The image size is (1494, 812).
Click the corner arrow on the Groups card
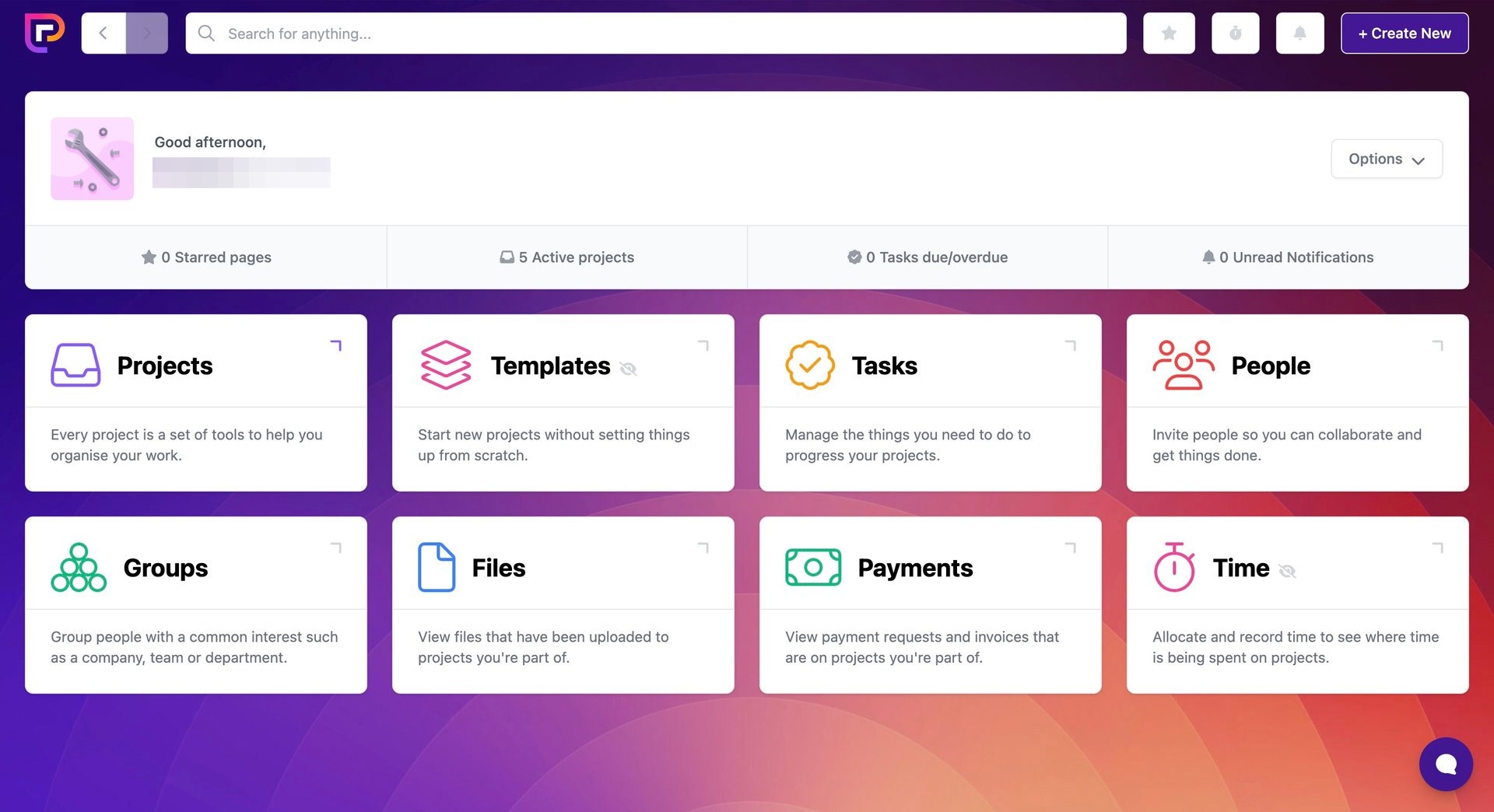[x=336, y=548]
